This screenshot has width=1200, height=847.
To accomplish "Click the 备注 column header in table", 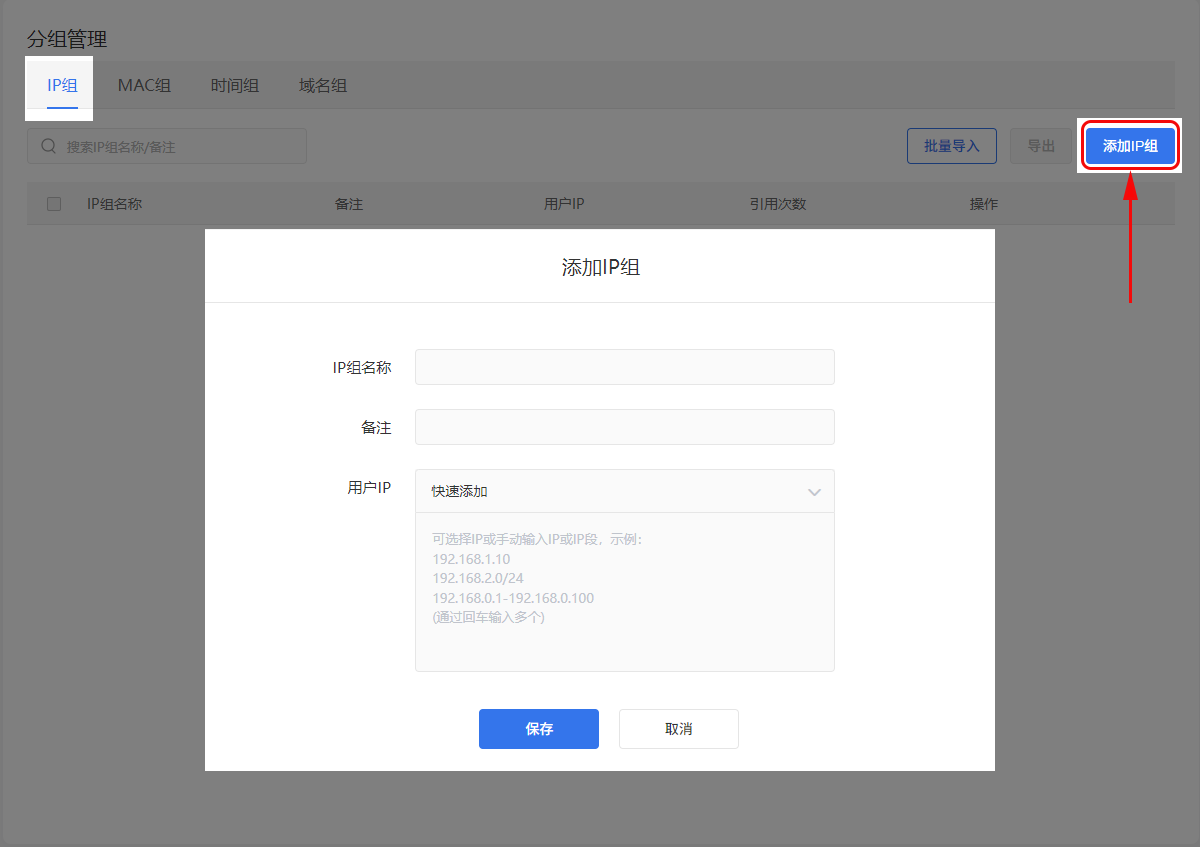I will coord(349,204).
